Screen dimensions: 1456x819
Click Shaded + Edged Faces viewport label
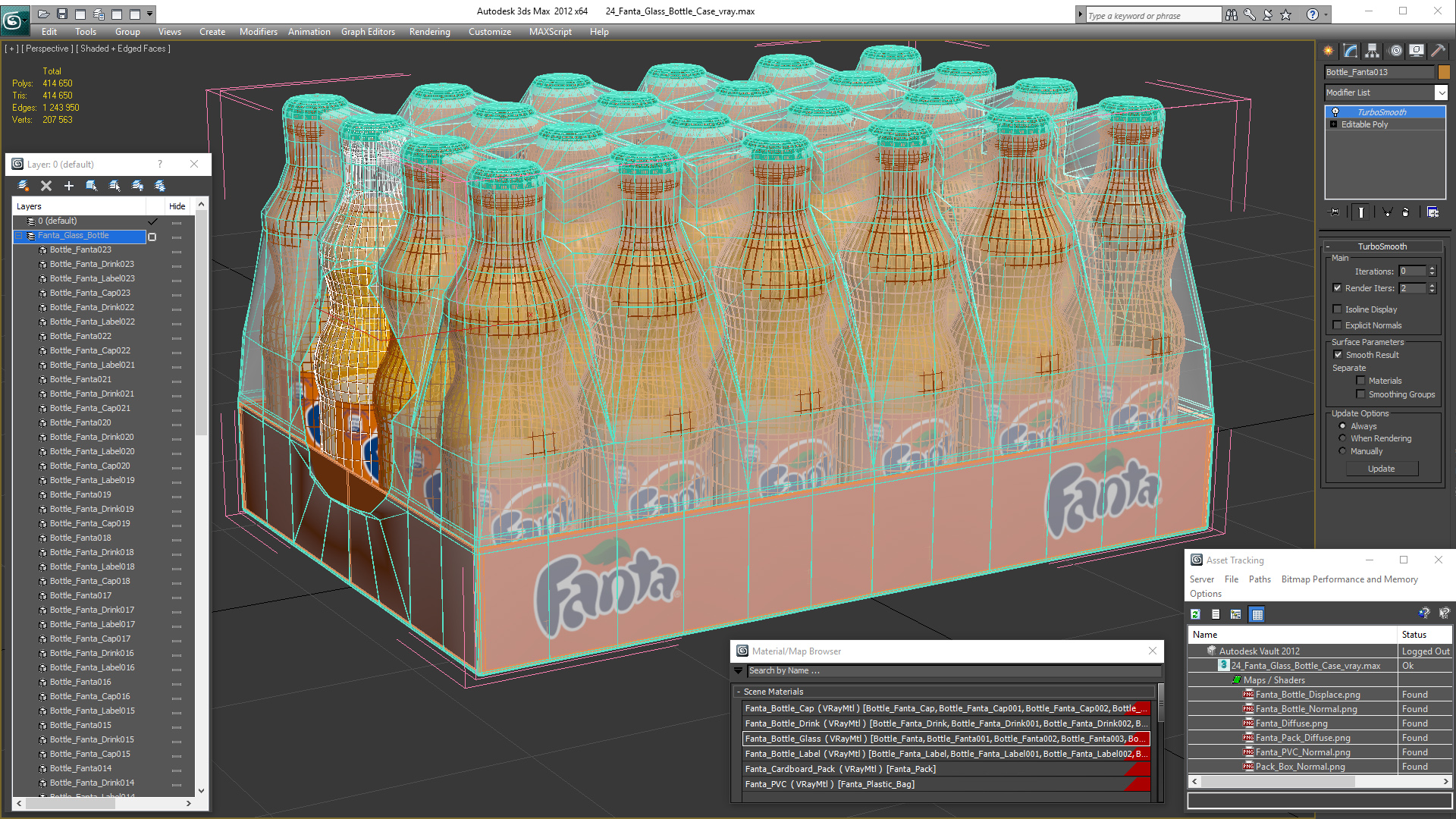[125, 49]
